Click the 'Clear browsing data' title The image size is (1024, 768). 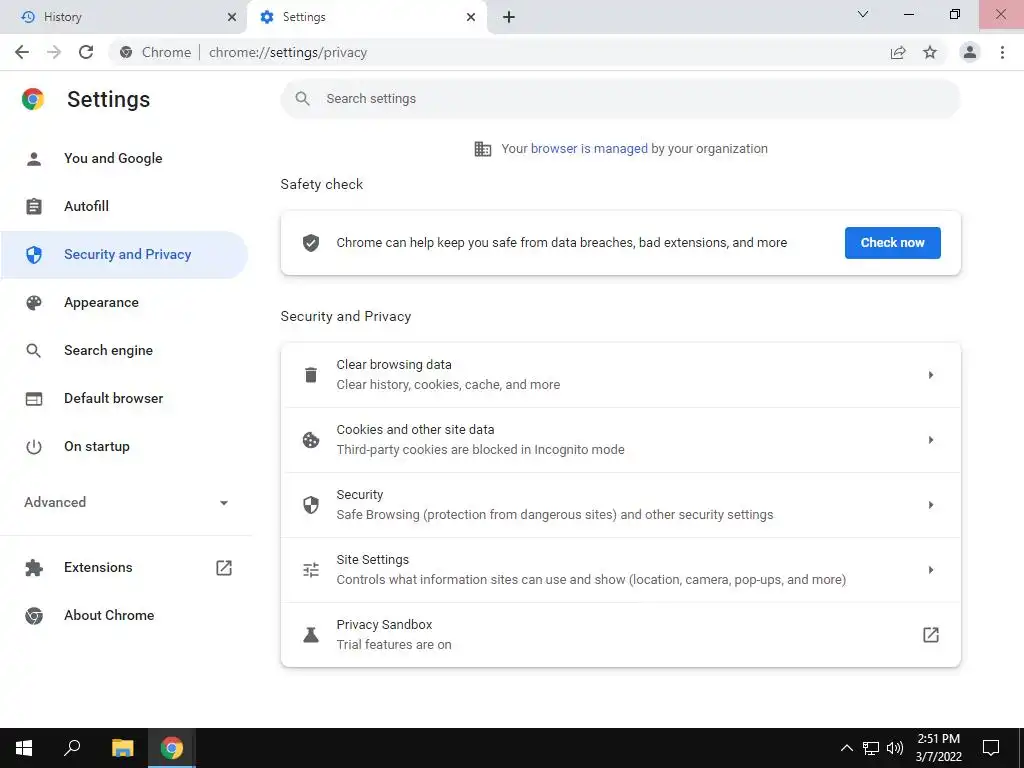[x=394, y=365]
